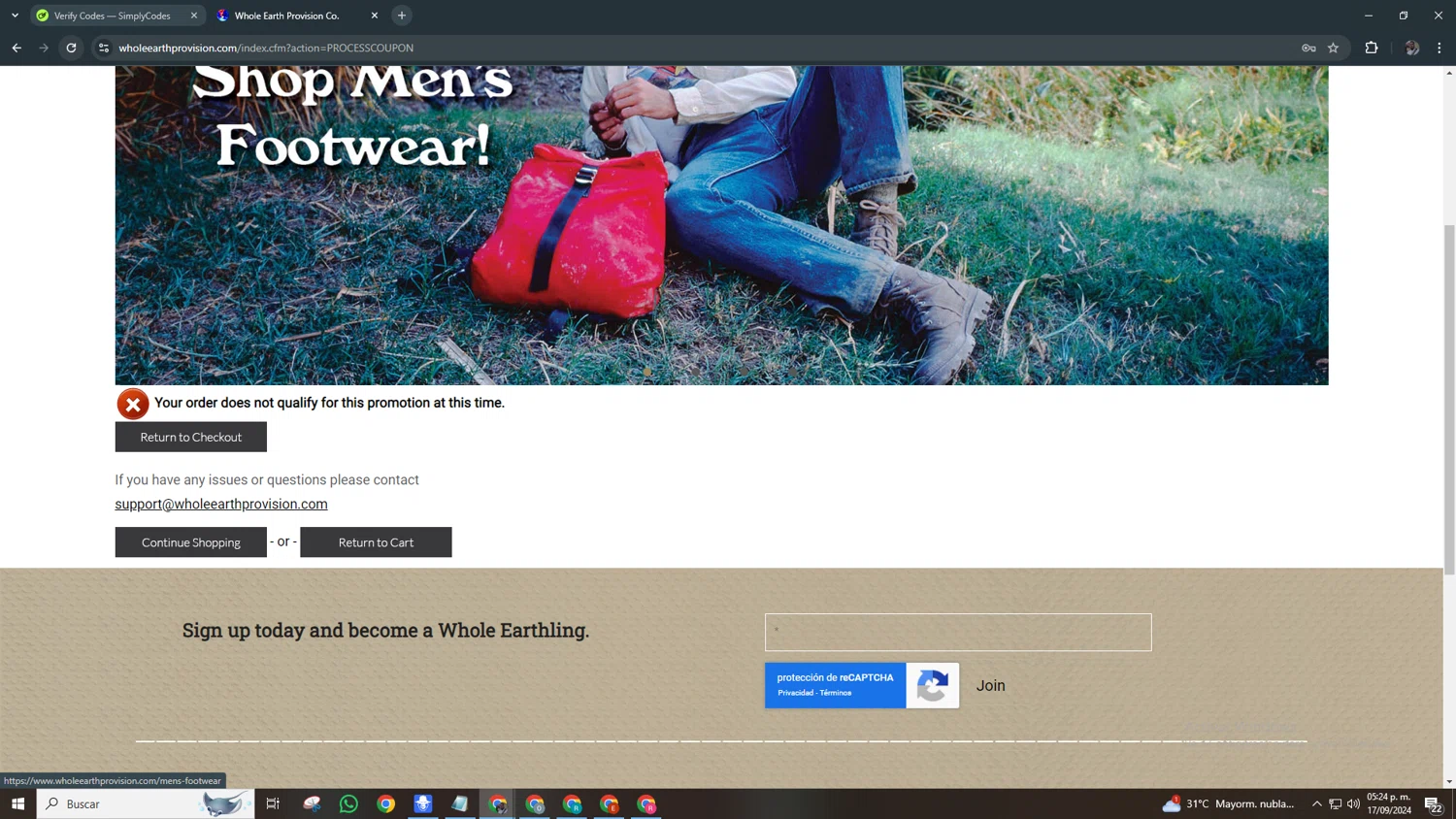Open the Extensions puzzle icon
This screenshot has width=1456, height=819.
1372,48
